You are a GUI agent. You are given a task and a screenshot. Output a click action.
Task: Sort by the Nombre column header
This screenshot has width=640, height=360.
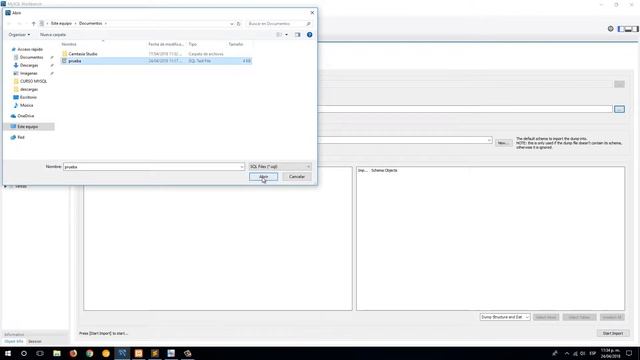pos(69,44)
